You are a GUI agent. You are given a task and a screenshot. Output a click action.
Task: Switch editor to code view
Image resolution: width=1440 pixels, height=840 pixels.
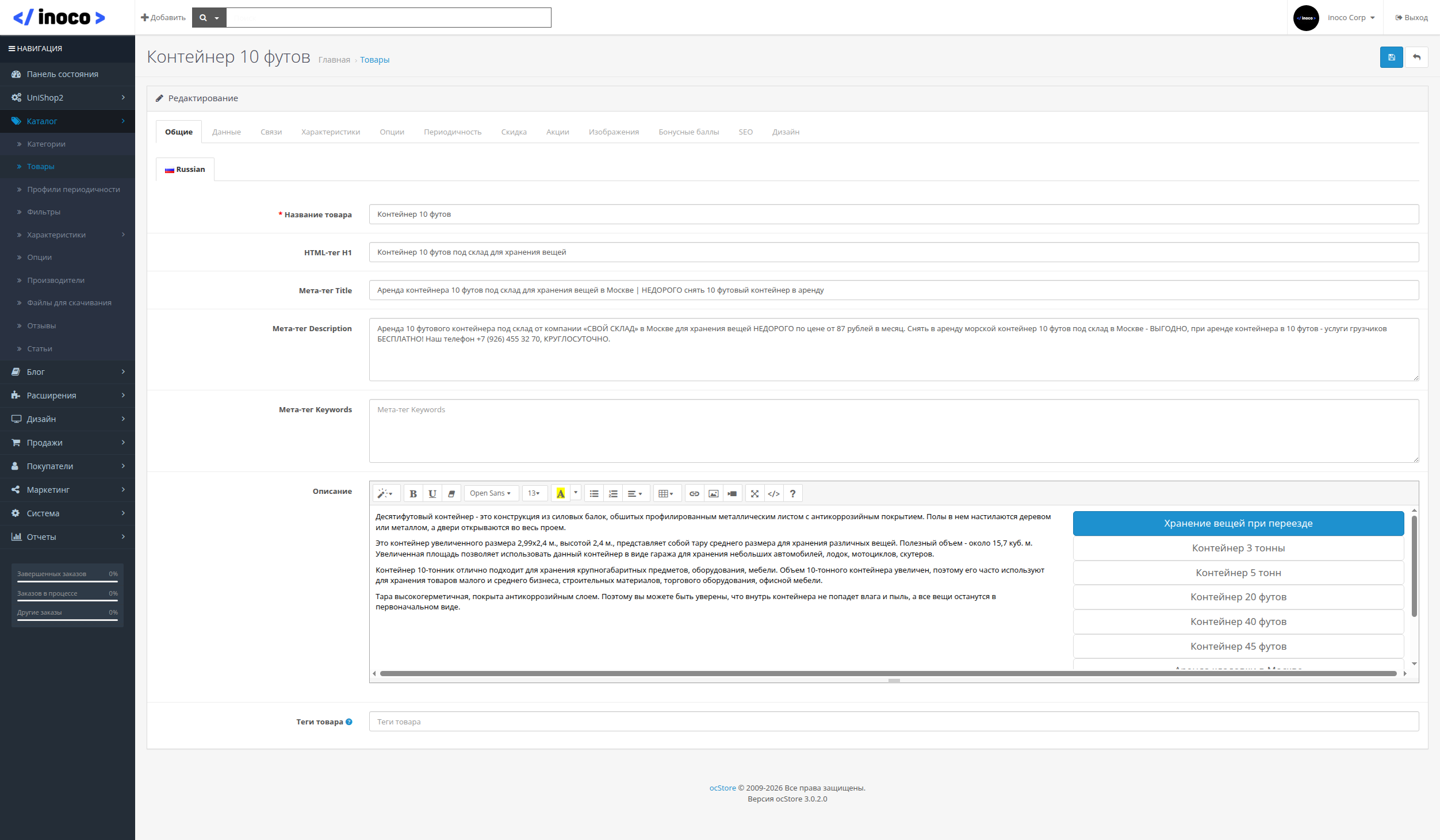773,493
